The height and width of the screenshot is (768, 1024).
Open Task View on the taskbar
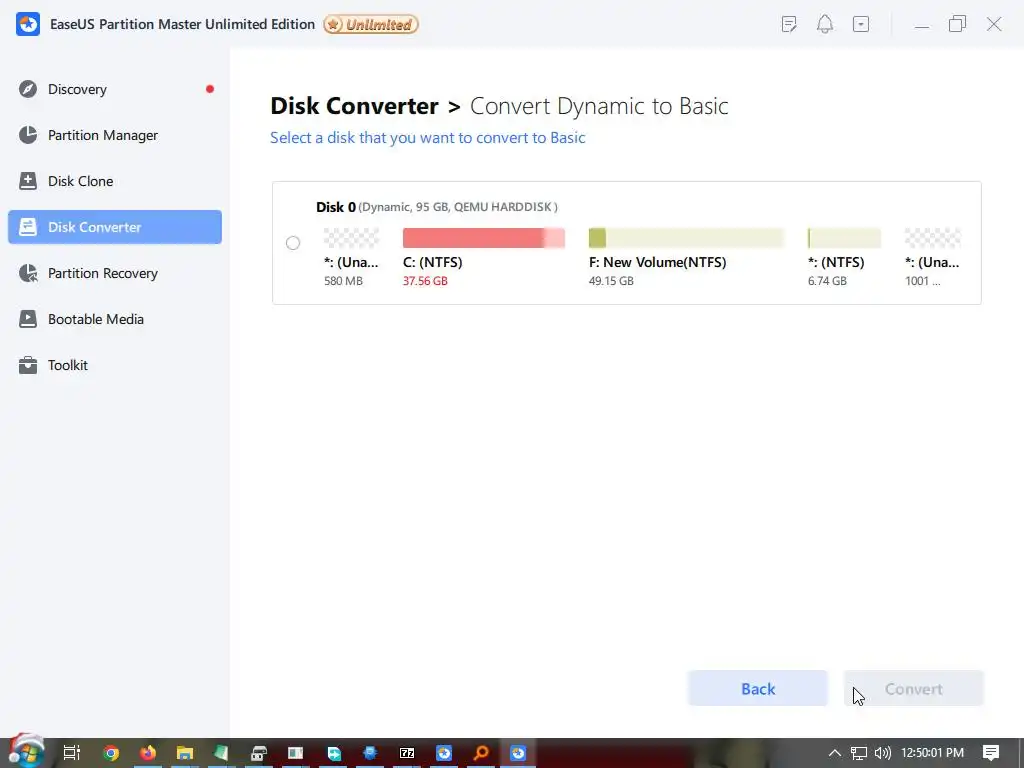(72, 753)
